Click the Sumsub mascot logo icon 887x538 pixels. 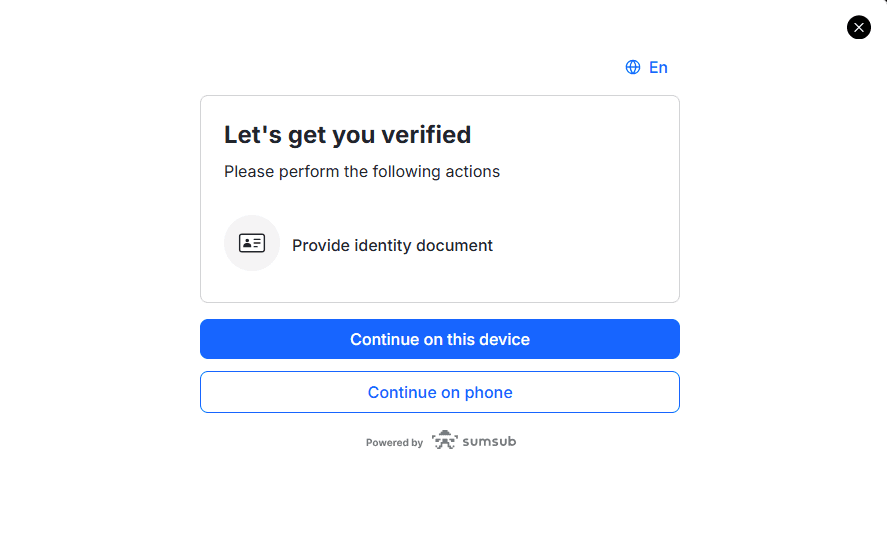point(444,440)
